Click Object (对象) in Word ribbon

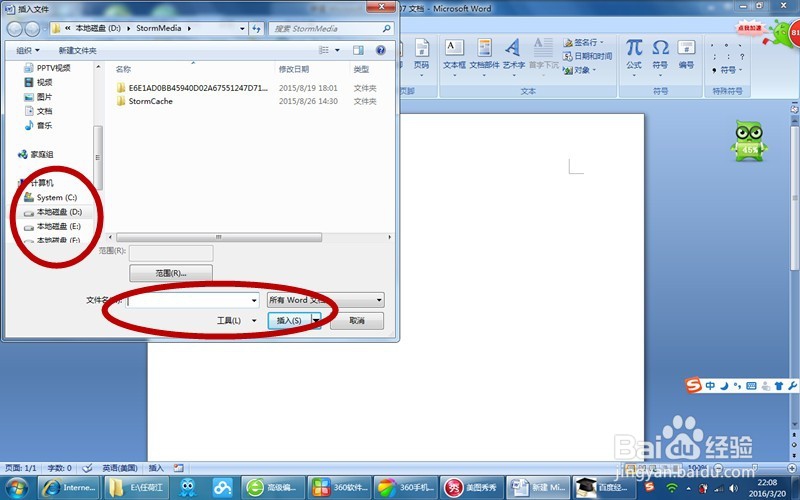click(x=580, y=70)
